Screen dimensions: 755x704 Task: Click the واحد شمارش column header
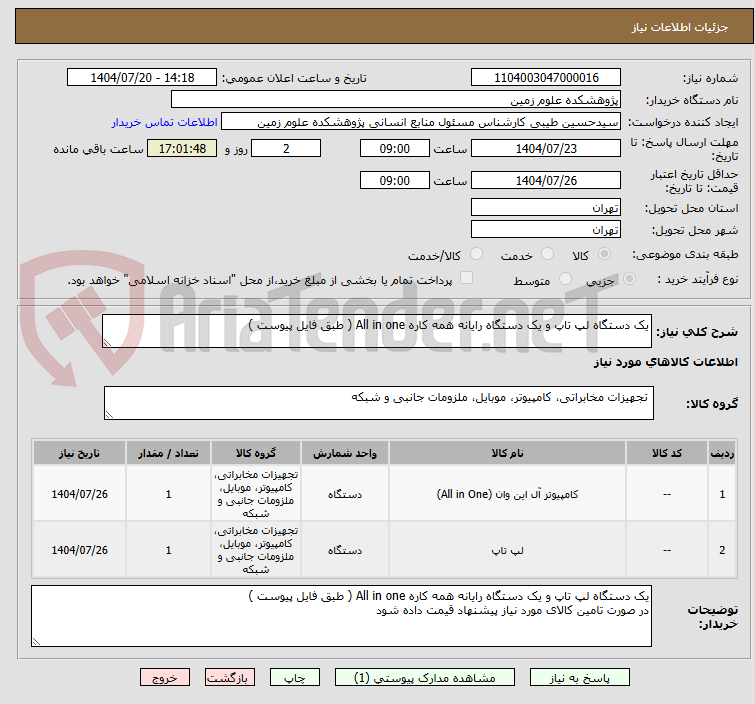(345, 453)
